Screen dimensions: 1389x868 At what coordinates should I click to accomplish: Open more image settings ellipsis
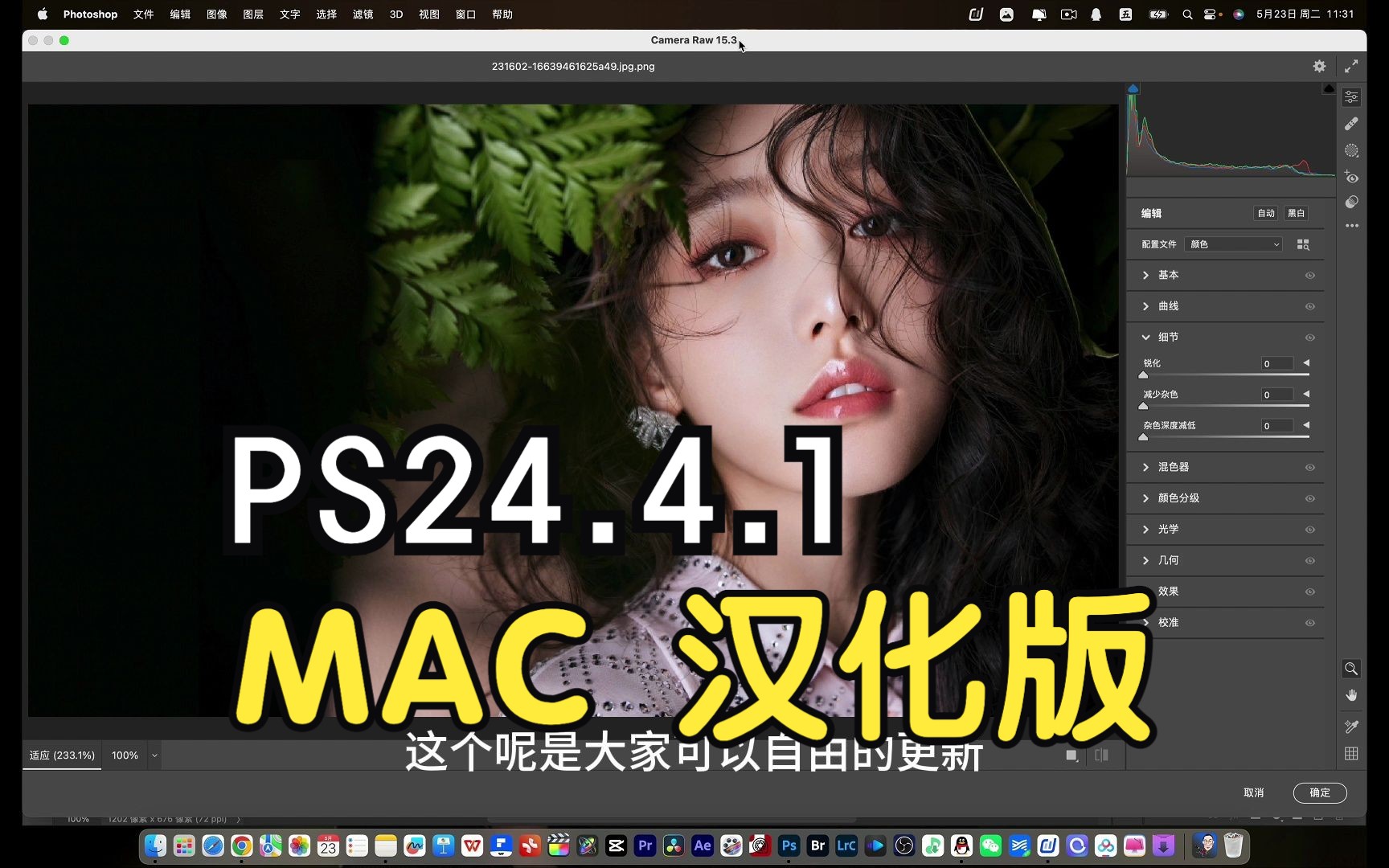pyautogui.click(x=1352, y=226)
